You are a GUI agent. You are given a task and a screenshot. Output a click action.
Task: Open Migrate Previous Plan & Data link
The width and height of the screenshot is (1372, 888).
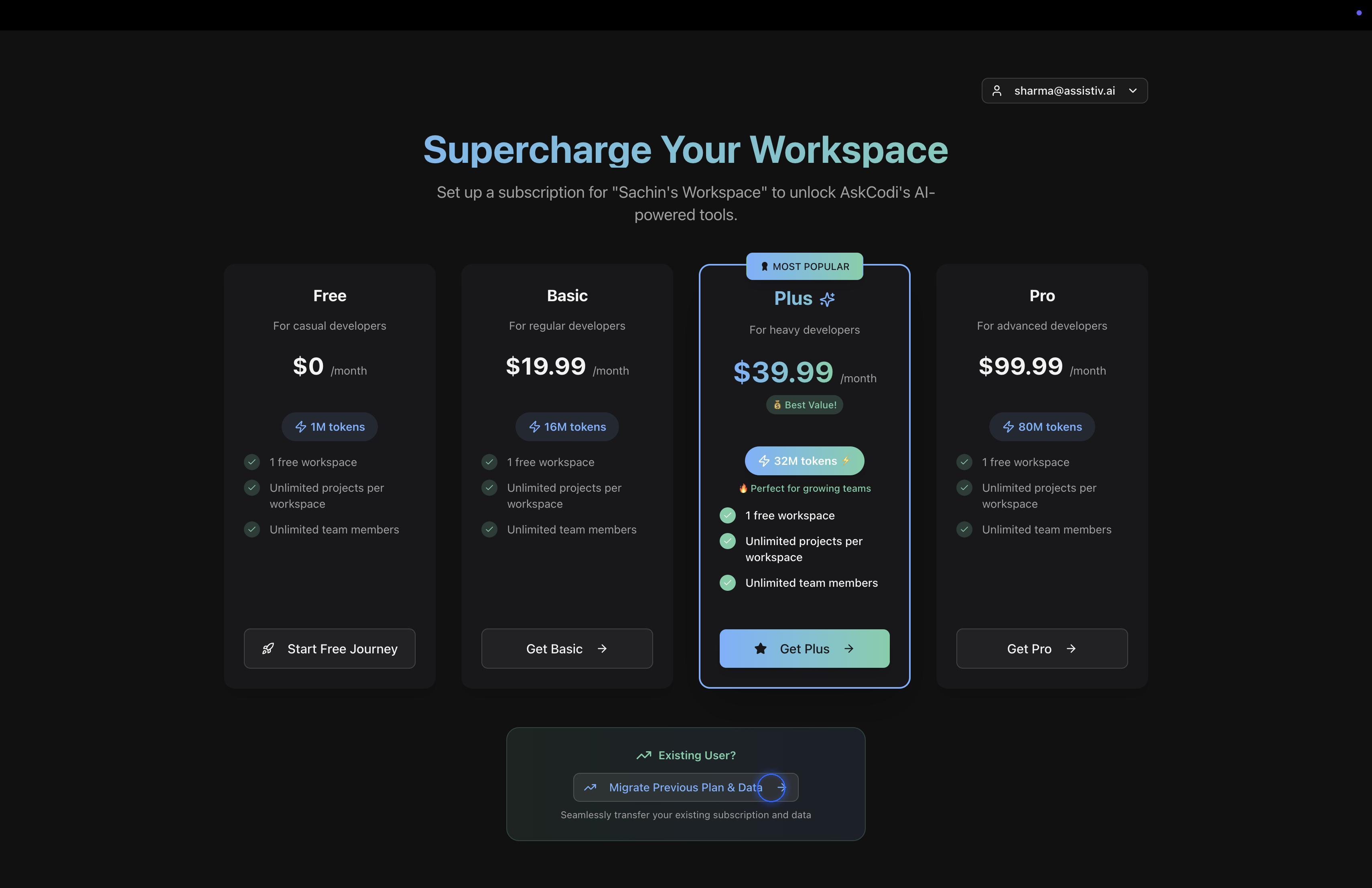pyautogui.click(x=686, y=788)
